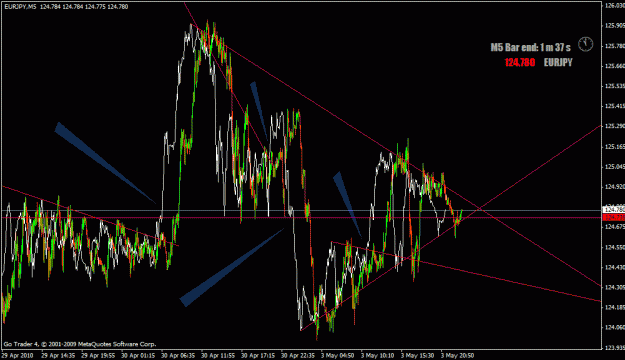Select the '30 Apr 22:35' time axis label
Image resolution: width=625 pixels, height=360 pixels.
(x=297, y=355)
